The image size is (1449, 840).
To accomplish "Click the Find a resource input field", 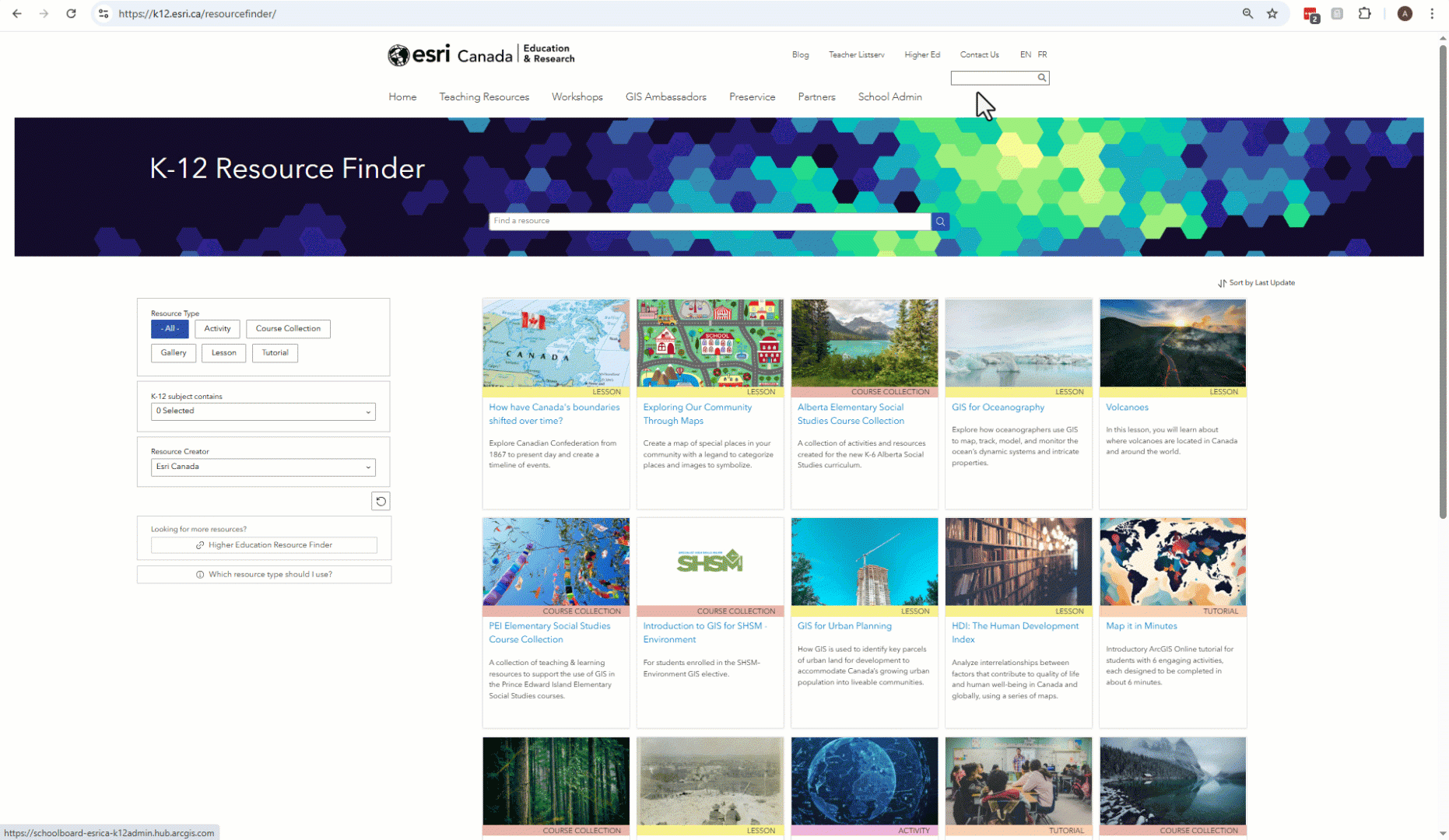I will click(710, 221).
